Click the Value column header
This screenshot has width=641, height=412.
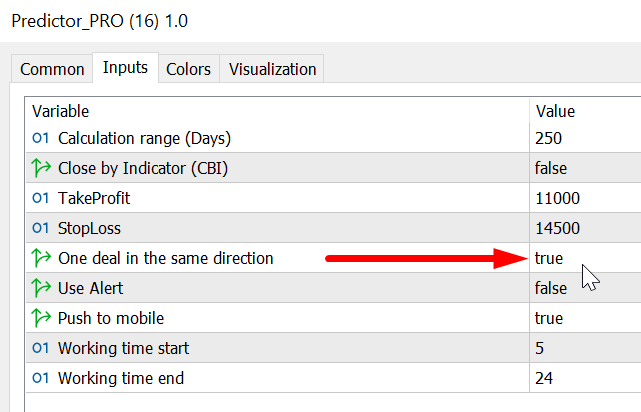[x=555, y=111]
